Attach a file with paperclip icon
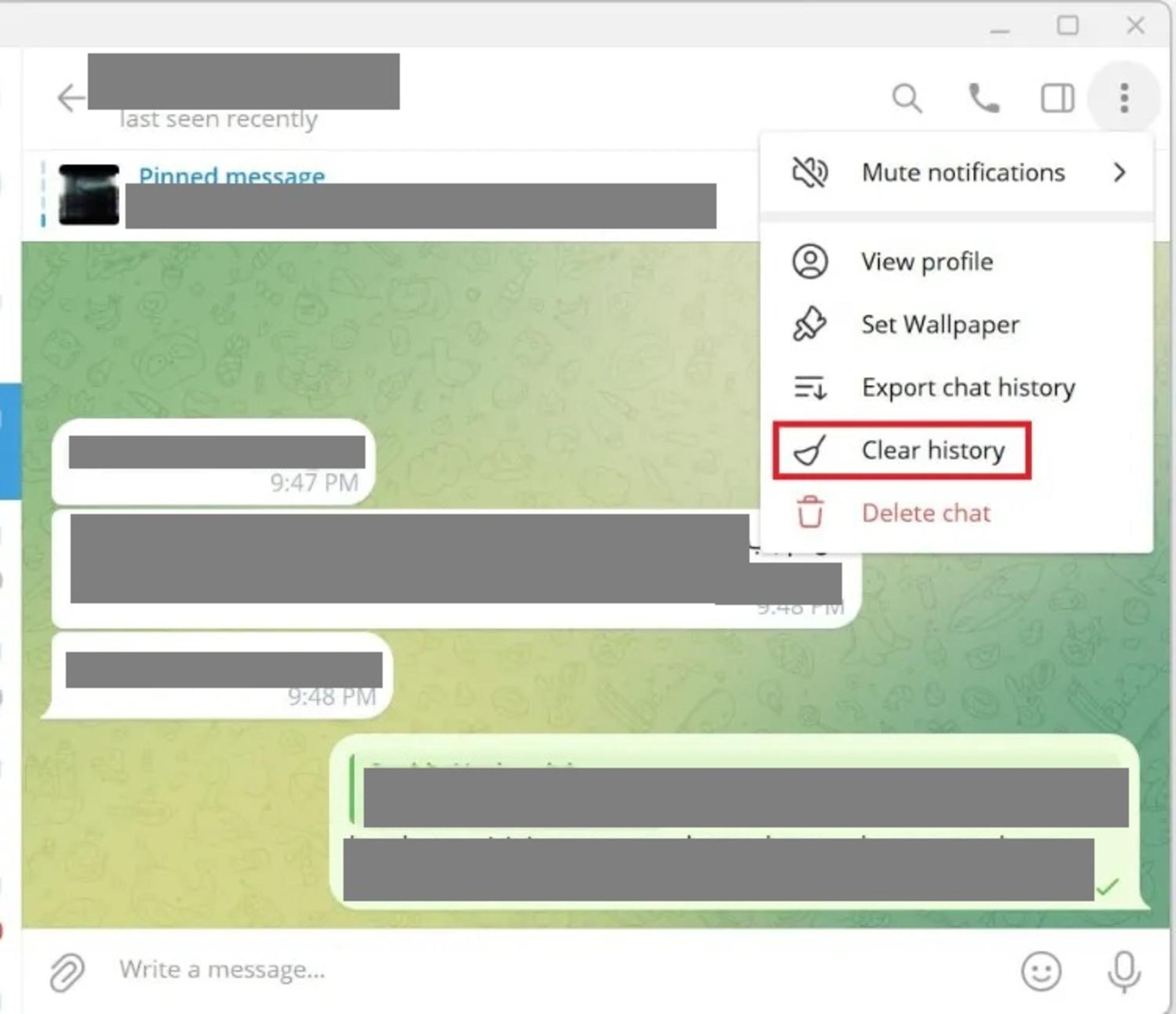The height and width of the screenshot is (1014, 1176). [67, 972]
